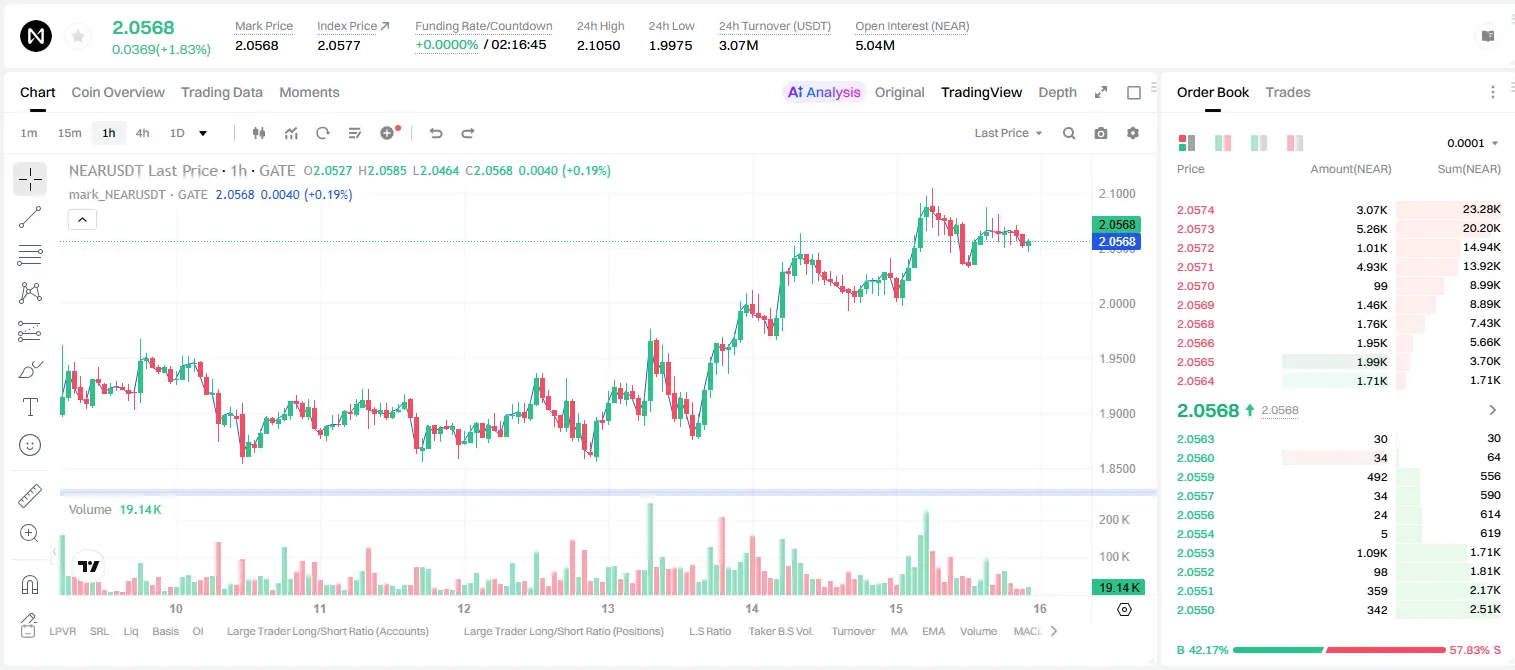Select the text annotation tool
Viewport: 1515px width, 670px height.
point(30,407)
